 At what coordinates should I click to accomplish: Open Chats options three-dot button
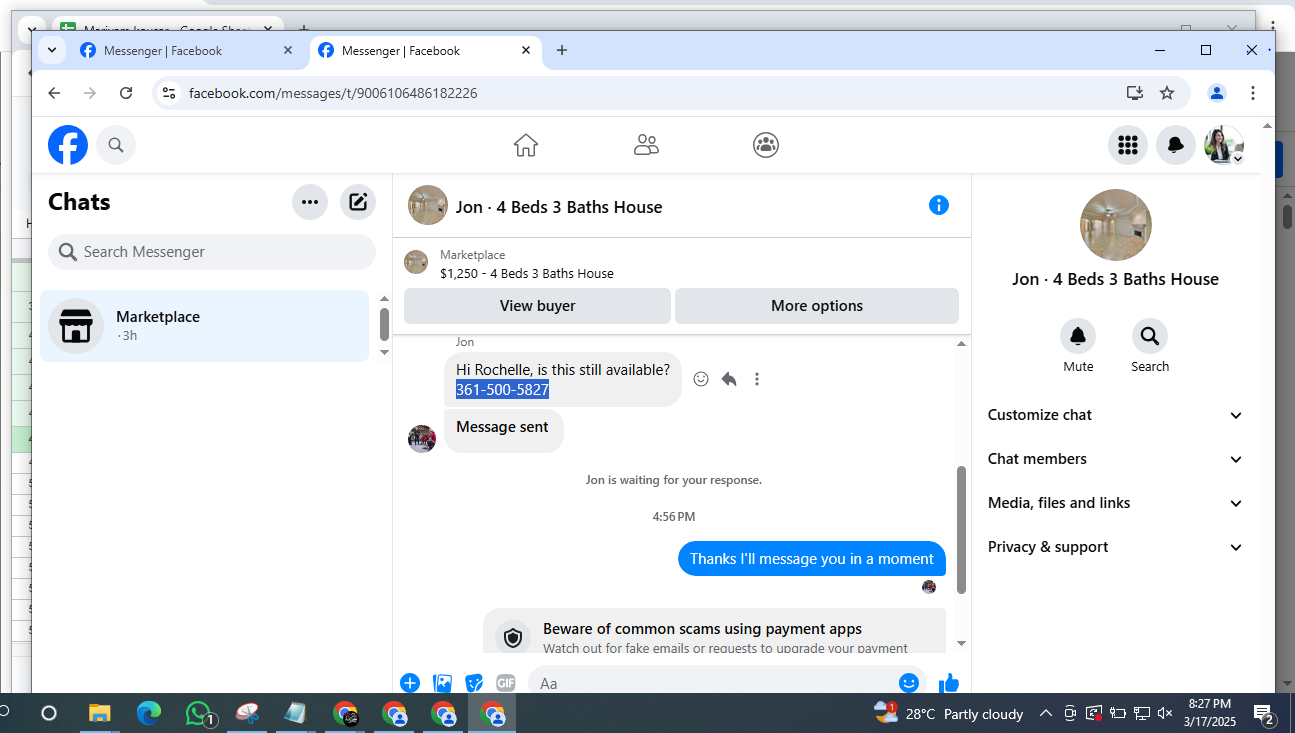coord(310,202)
